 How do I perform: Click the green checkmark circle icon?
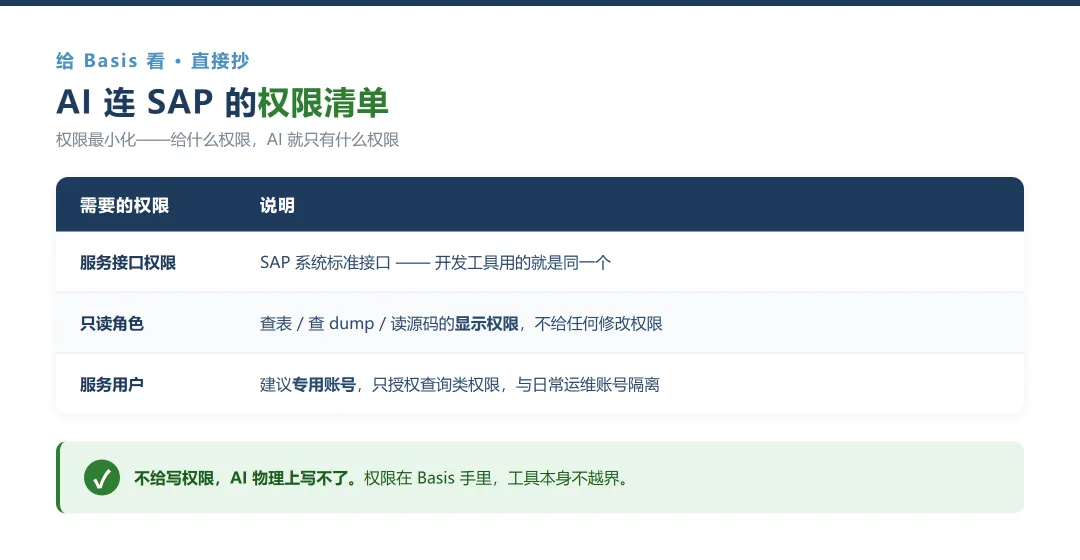click(102, 477)
